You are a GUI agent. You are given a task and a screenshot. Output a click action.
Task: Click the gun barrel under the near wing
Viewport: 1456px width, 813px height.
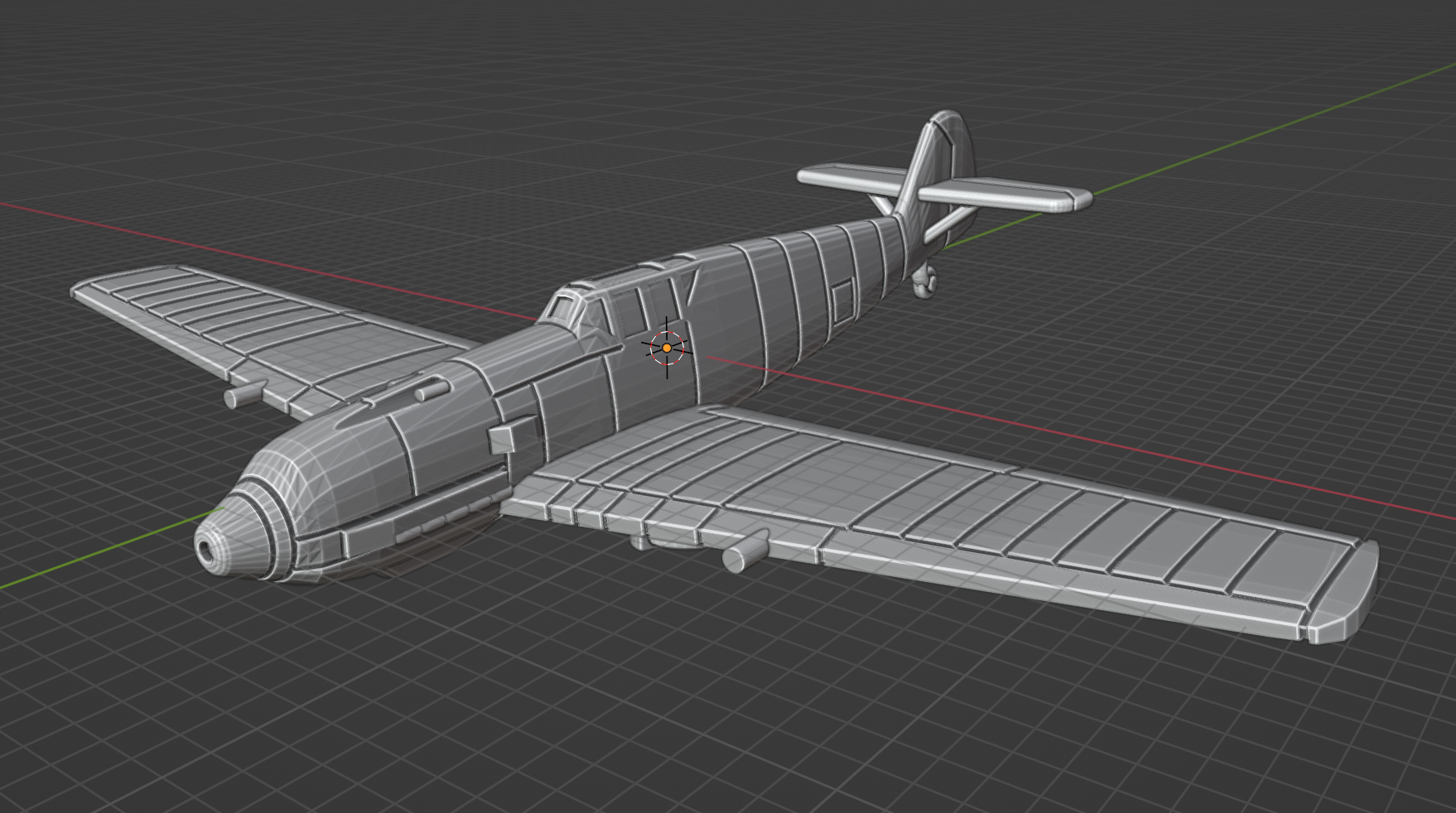click(745, 552)
